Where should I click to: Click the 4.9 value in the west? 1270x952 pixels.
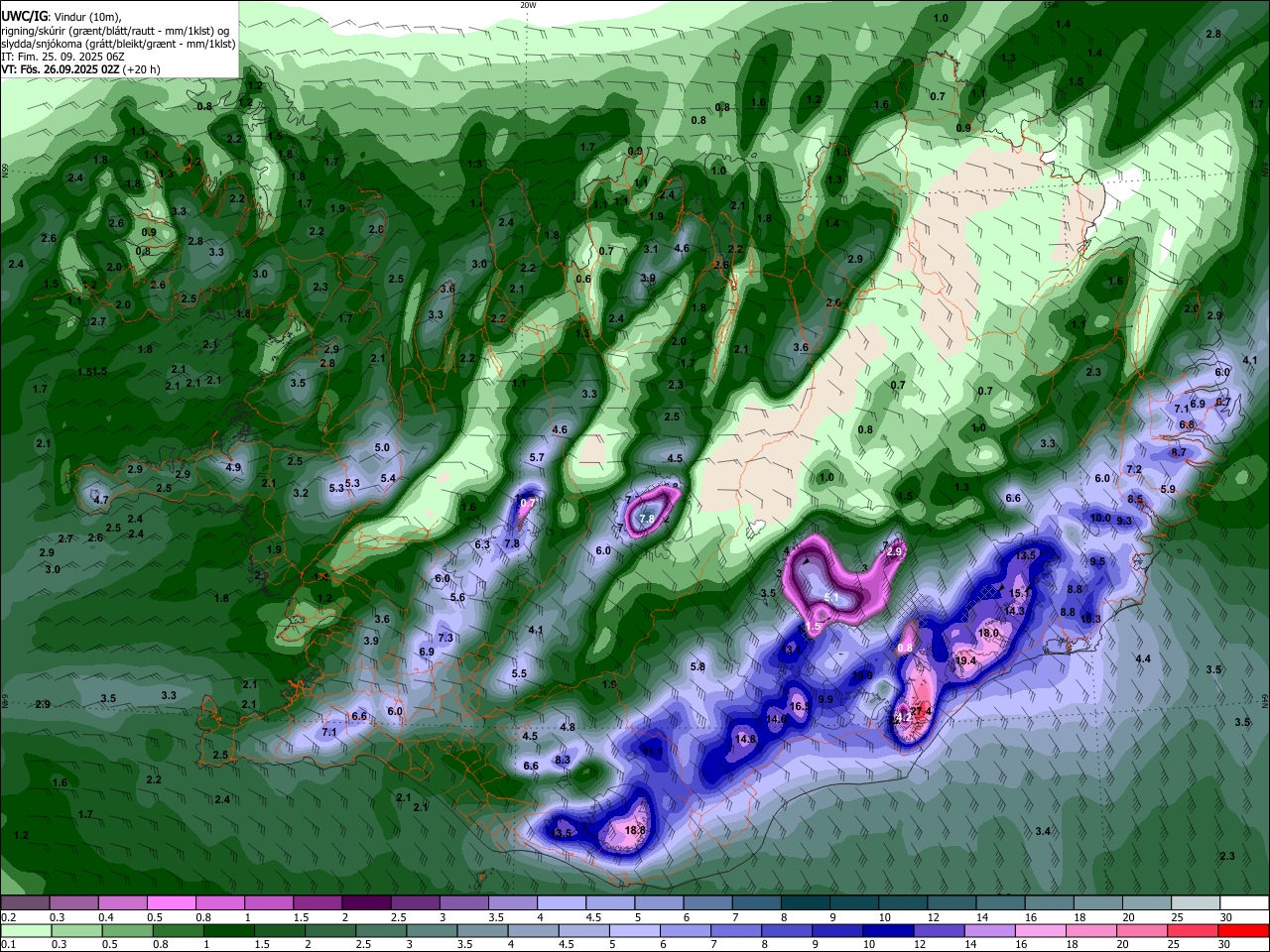click(233, 467)
